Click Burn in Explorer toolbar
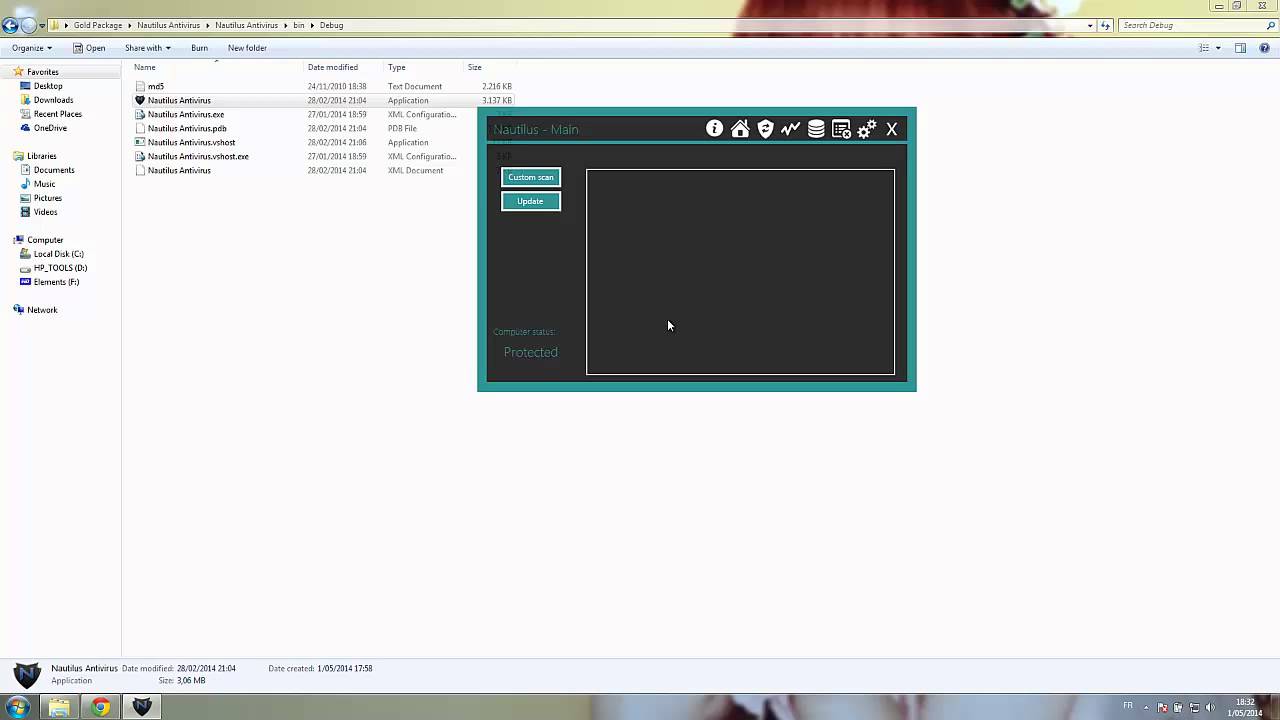The height and width of the screenshot is (720, 1280). click(x=199, y=48)
